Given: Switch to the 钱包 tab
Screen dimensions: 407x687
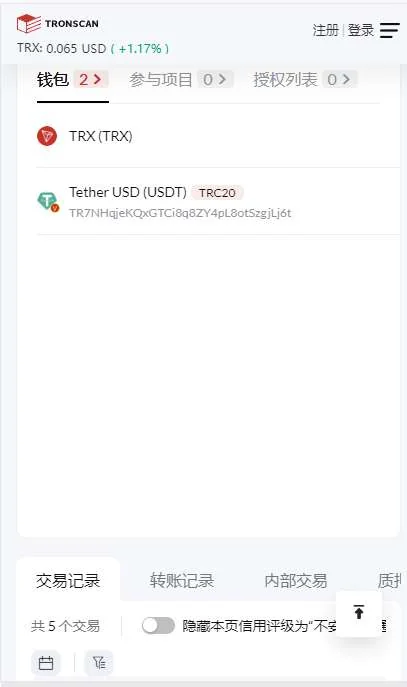Looking at the screenshot, I should [53, 80].
